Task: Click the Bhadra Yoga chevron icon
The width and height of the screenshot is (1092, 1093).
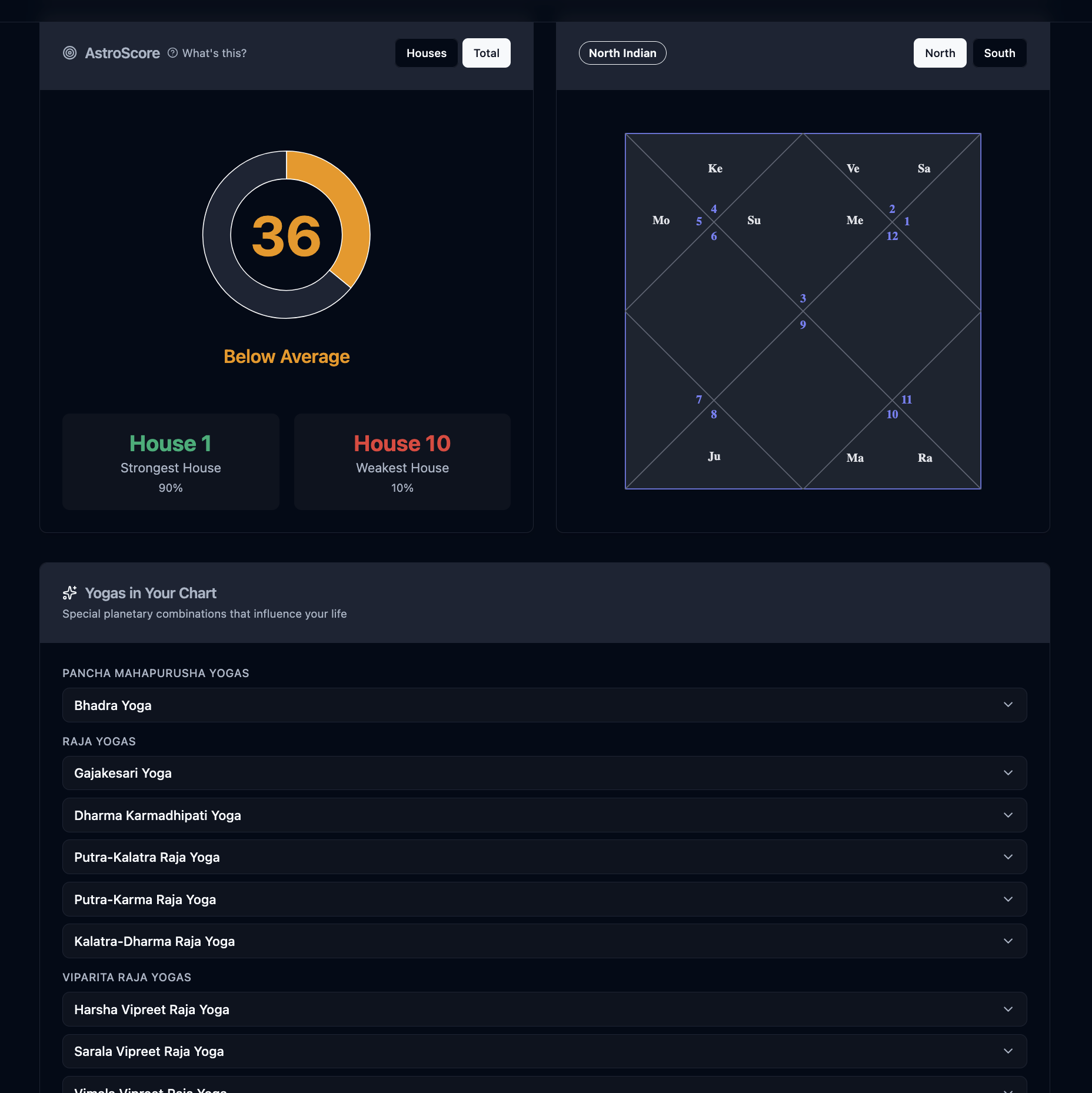Action: point(1008,705)
